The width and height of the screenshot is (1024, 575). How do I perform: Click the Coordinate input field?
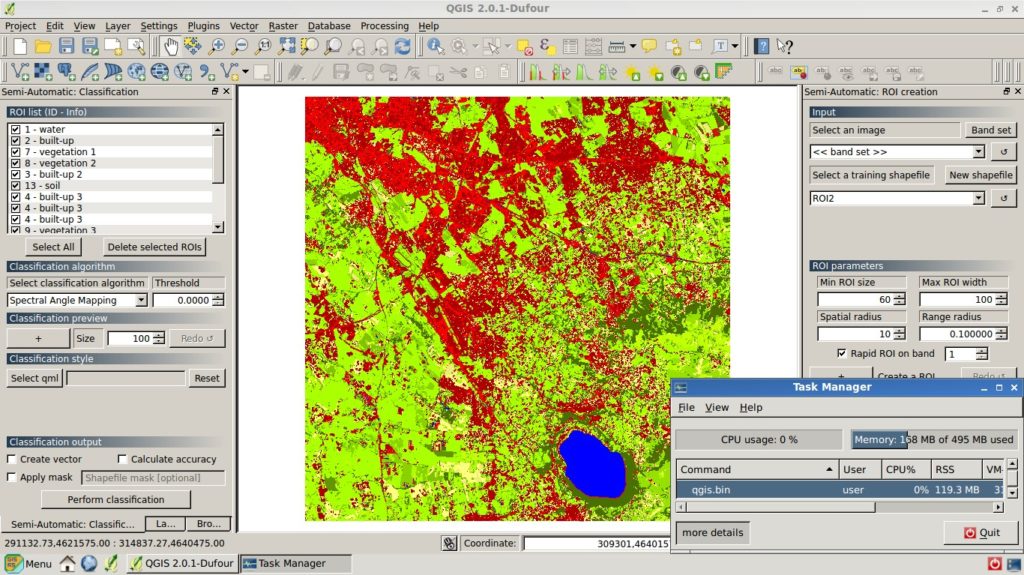pyautogui.click(x=596, y=543)
